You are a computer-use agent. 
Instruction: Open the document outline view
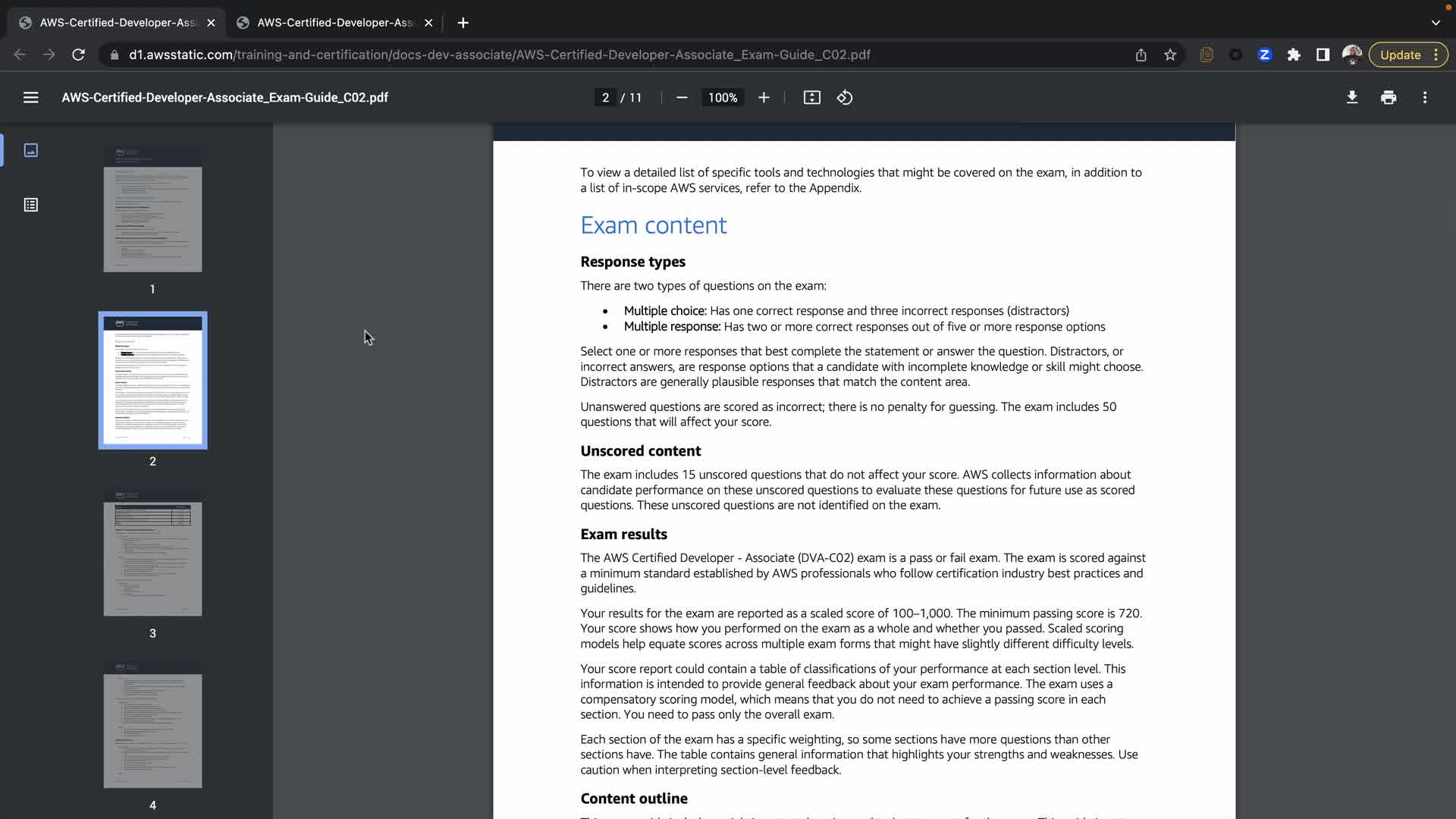tap(30, 205)
